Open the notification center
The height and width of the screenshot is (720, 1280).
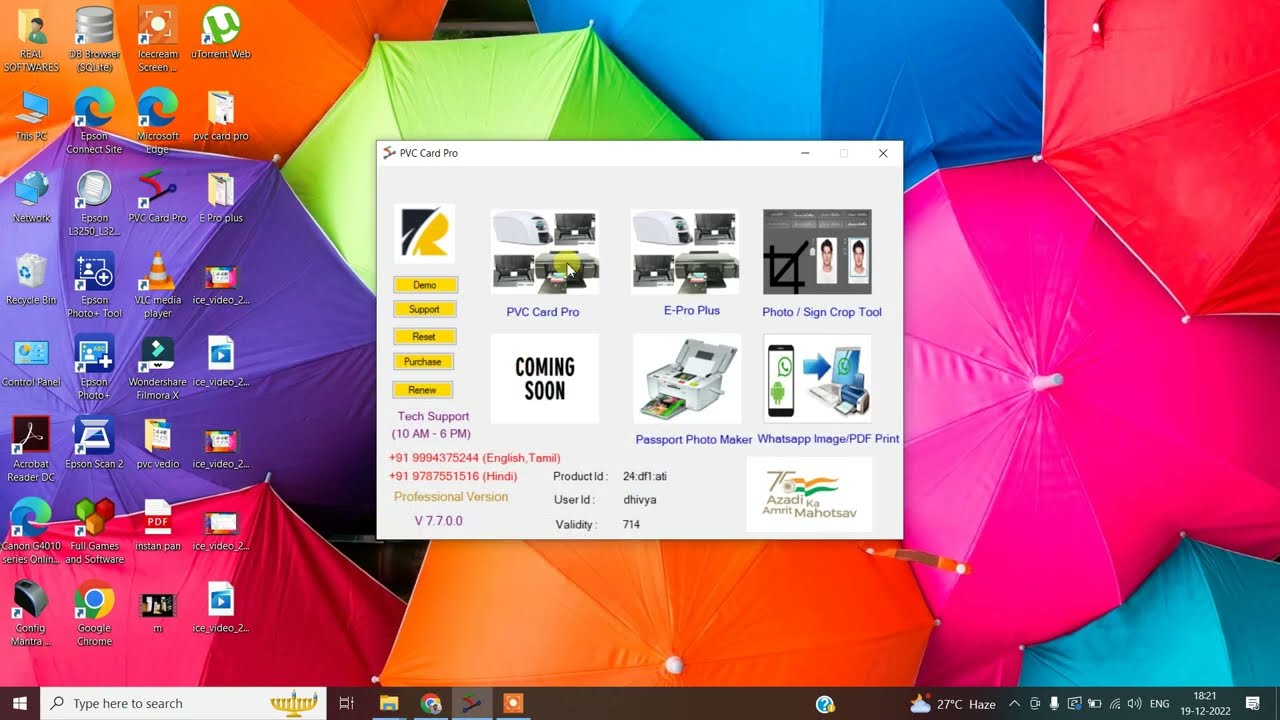point(1253,703)
